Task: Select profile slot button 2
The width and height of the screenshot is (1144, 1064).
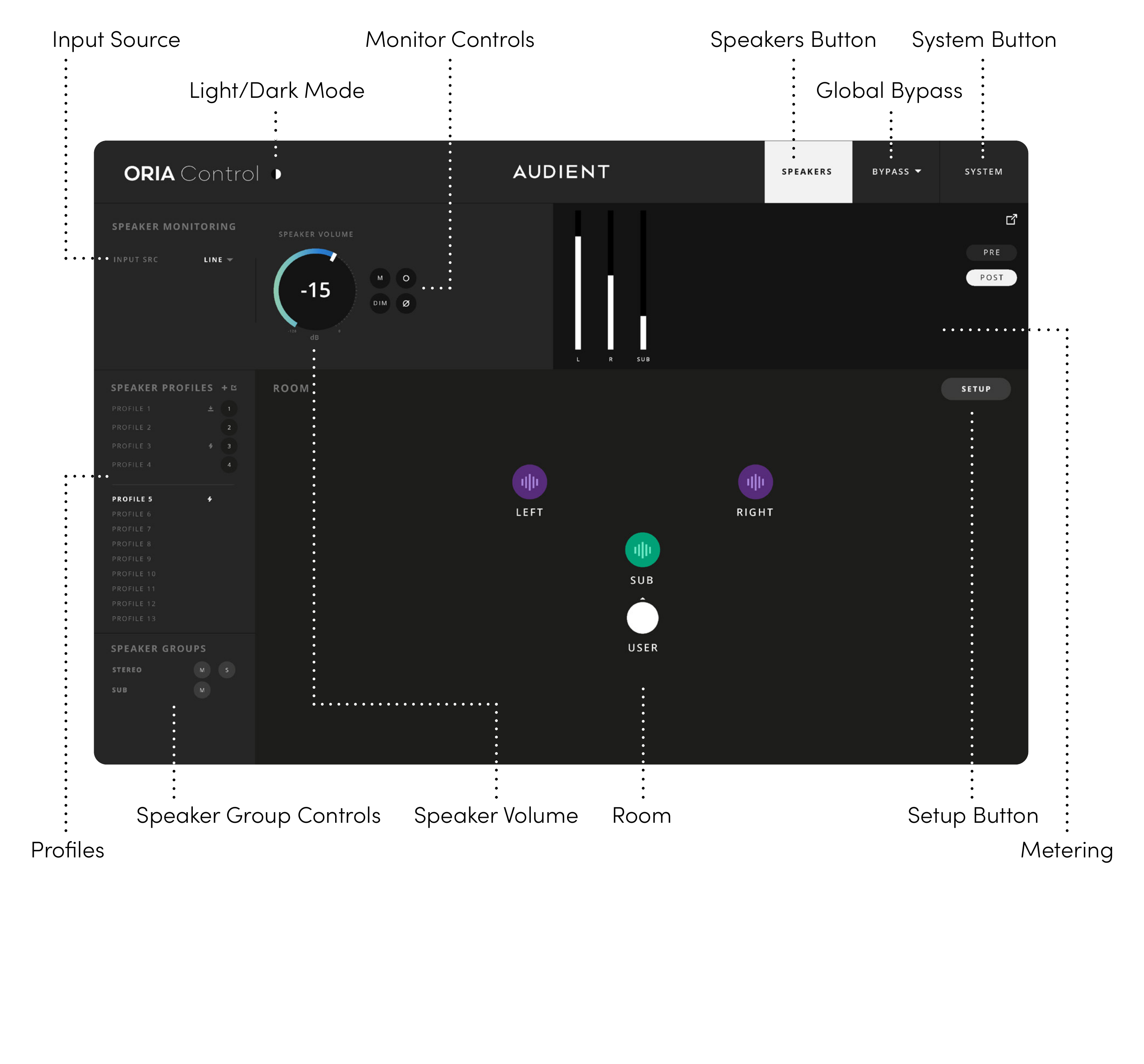Action: pos(229,427)
